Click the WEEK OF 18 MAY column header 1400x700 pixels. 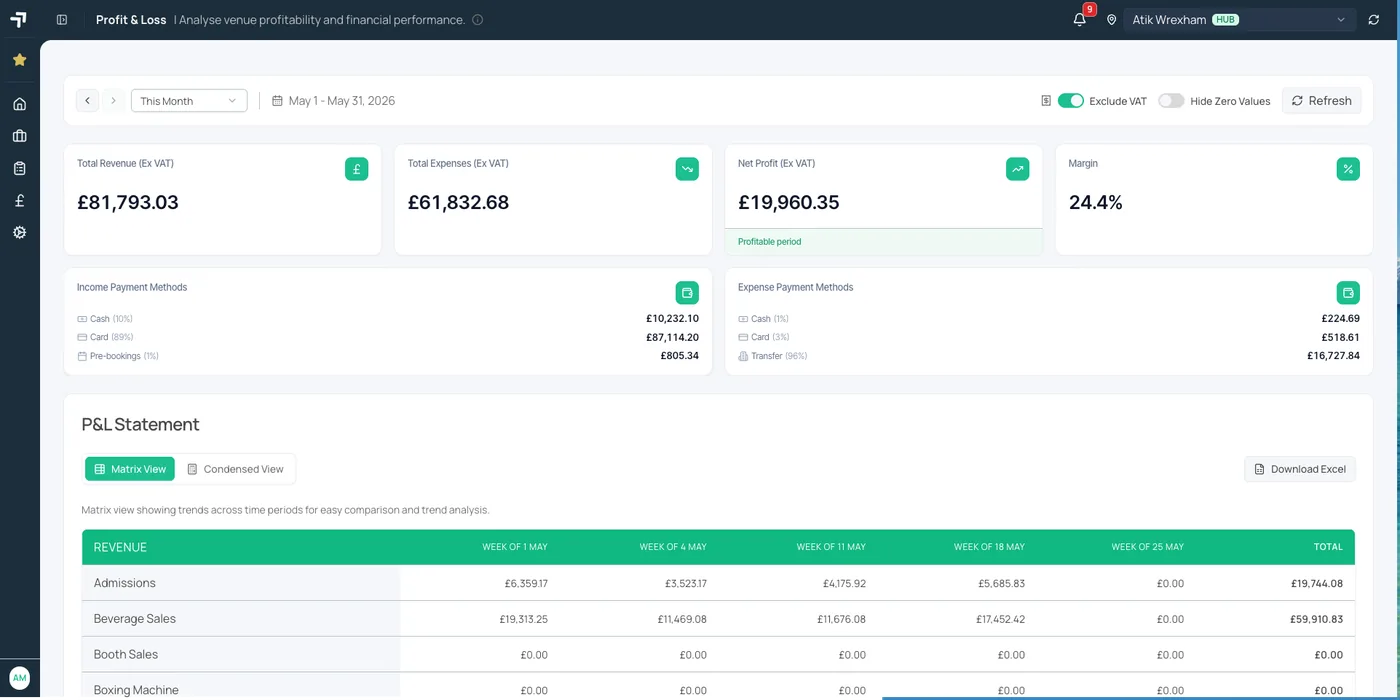989,547
